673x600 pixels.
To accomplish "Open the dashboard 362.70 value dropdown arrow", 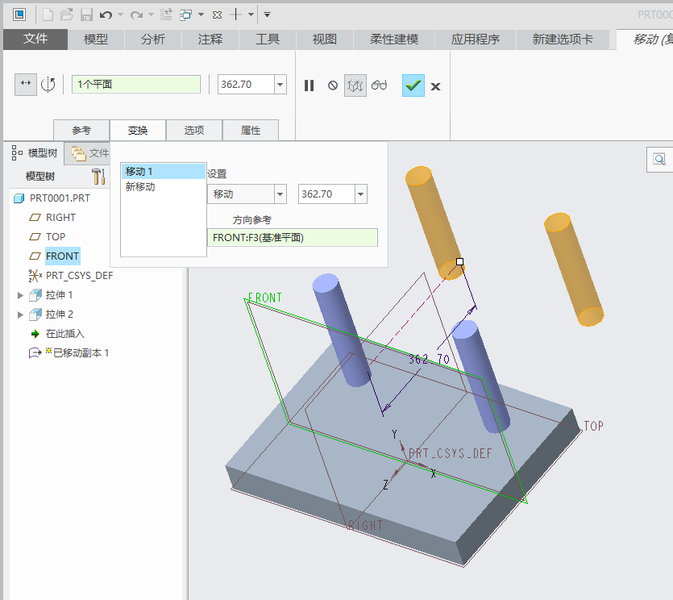I will [280, 84].
